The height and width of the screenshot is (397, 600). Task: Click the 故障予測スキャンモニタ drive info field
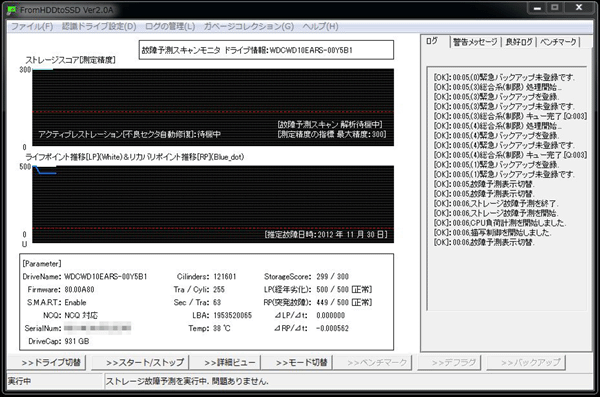point(266,50)
